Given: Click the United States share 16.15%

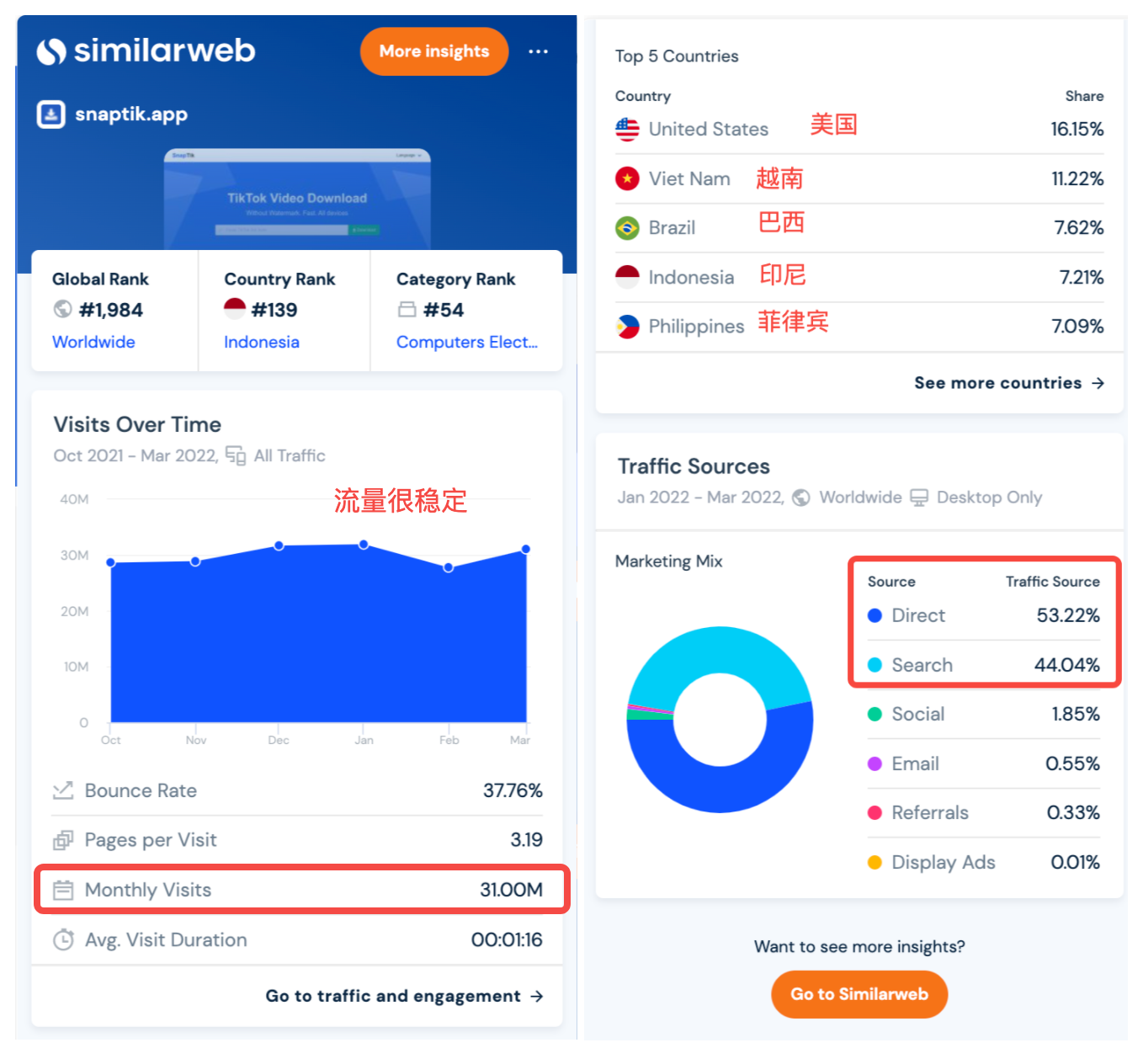Looking at the screenshot, I should (1077, 129).
